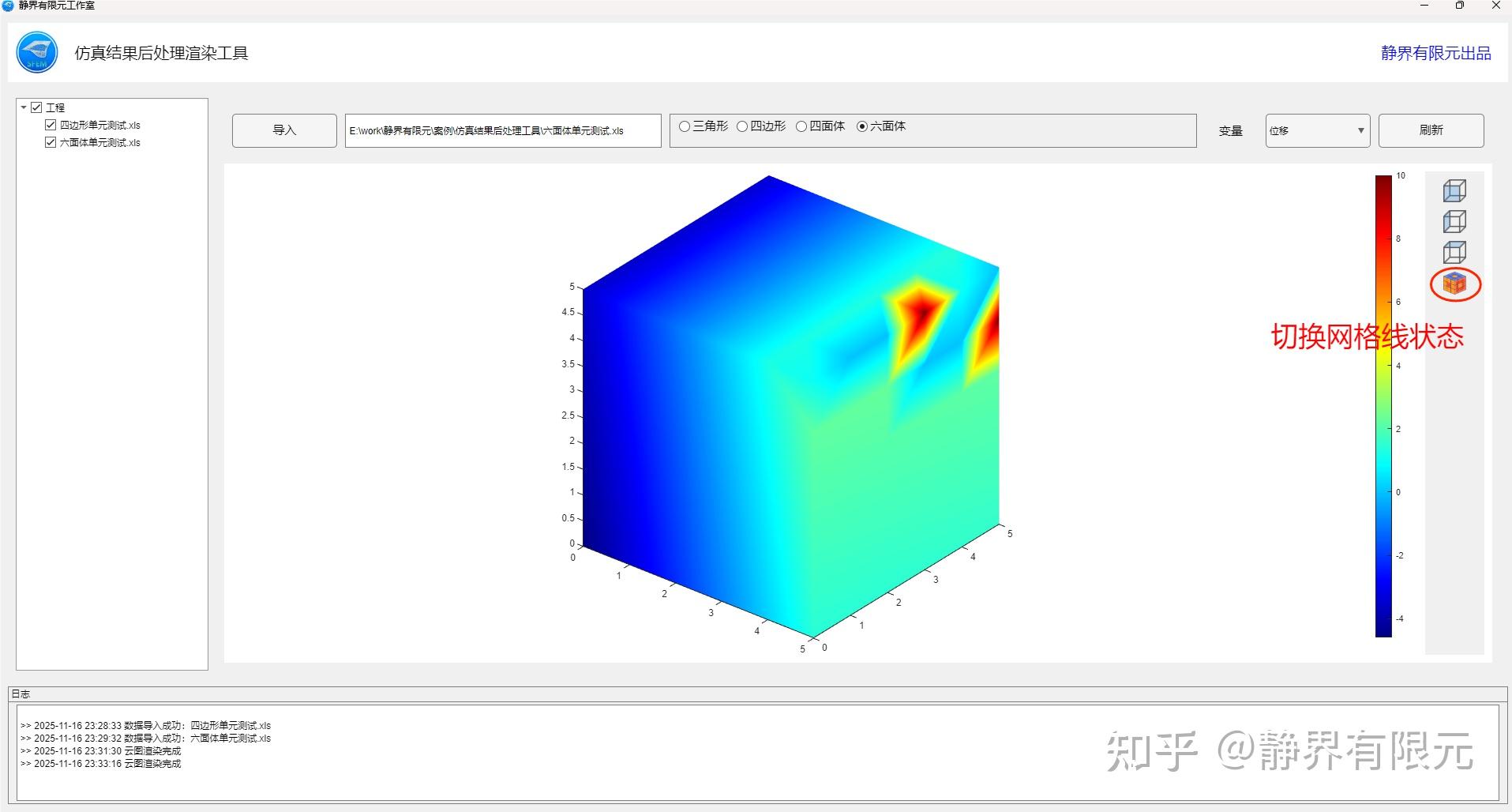Click the application logo in the top-left corner
Screen dimensions: 1512x812
(37, 52)
